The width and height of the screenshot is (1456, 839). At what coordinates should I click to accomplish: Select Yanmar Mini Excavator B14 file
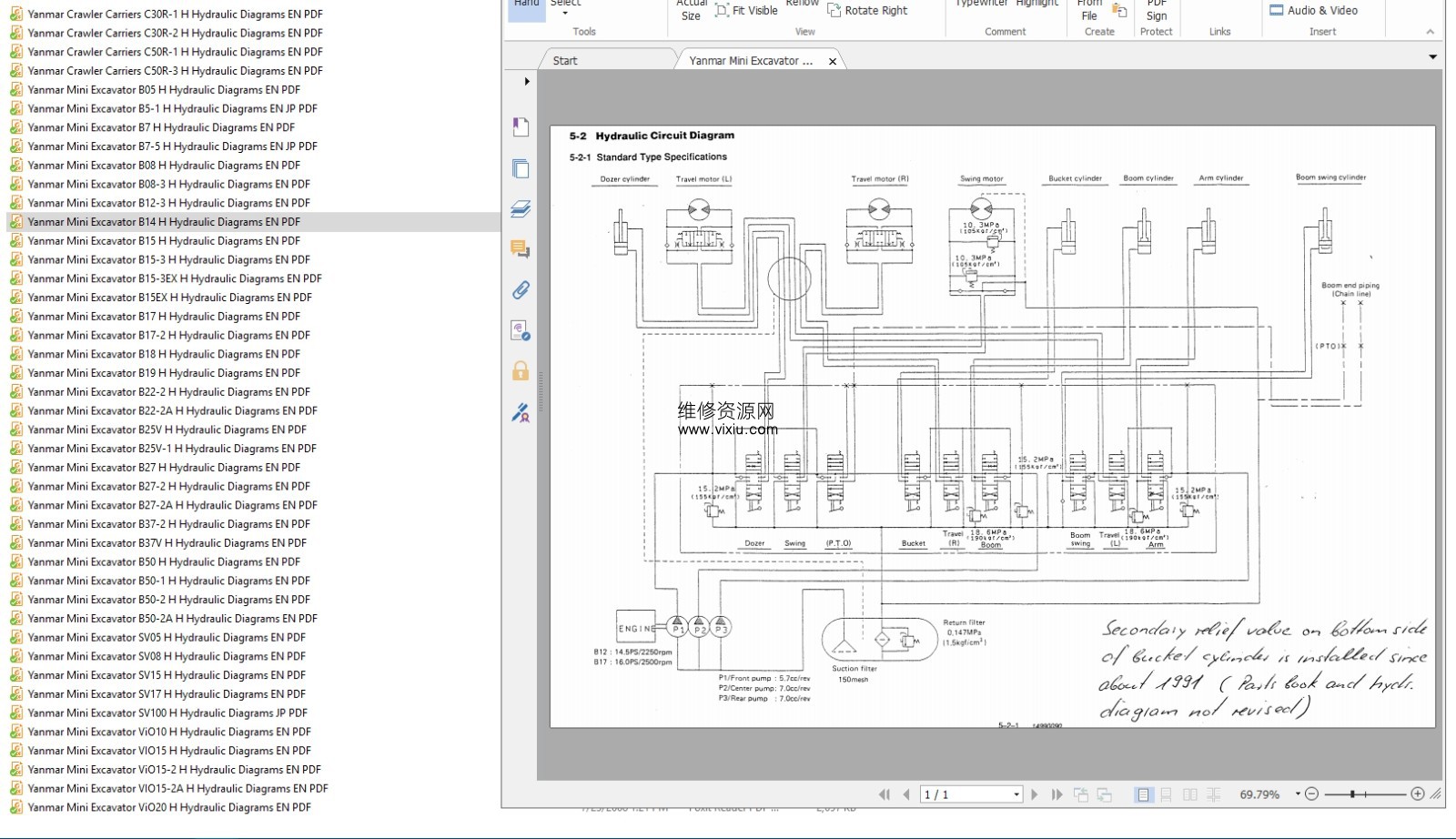(x=164, y=222)
